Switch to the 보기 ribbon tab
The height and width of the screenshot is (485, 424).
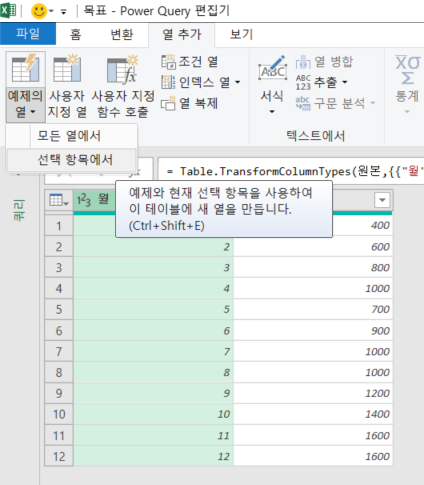point(241,34)
